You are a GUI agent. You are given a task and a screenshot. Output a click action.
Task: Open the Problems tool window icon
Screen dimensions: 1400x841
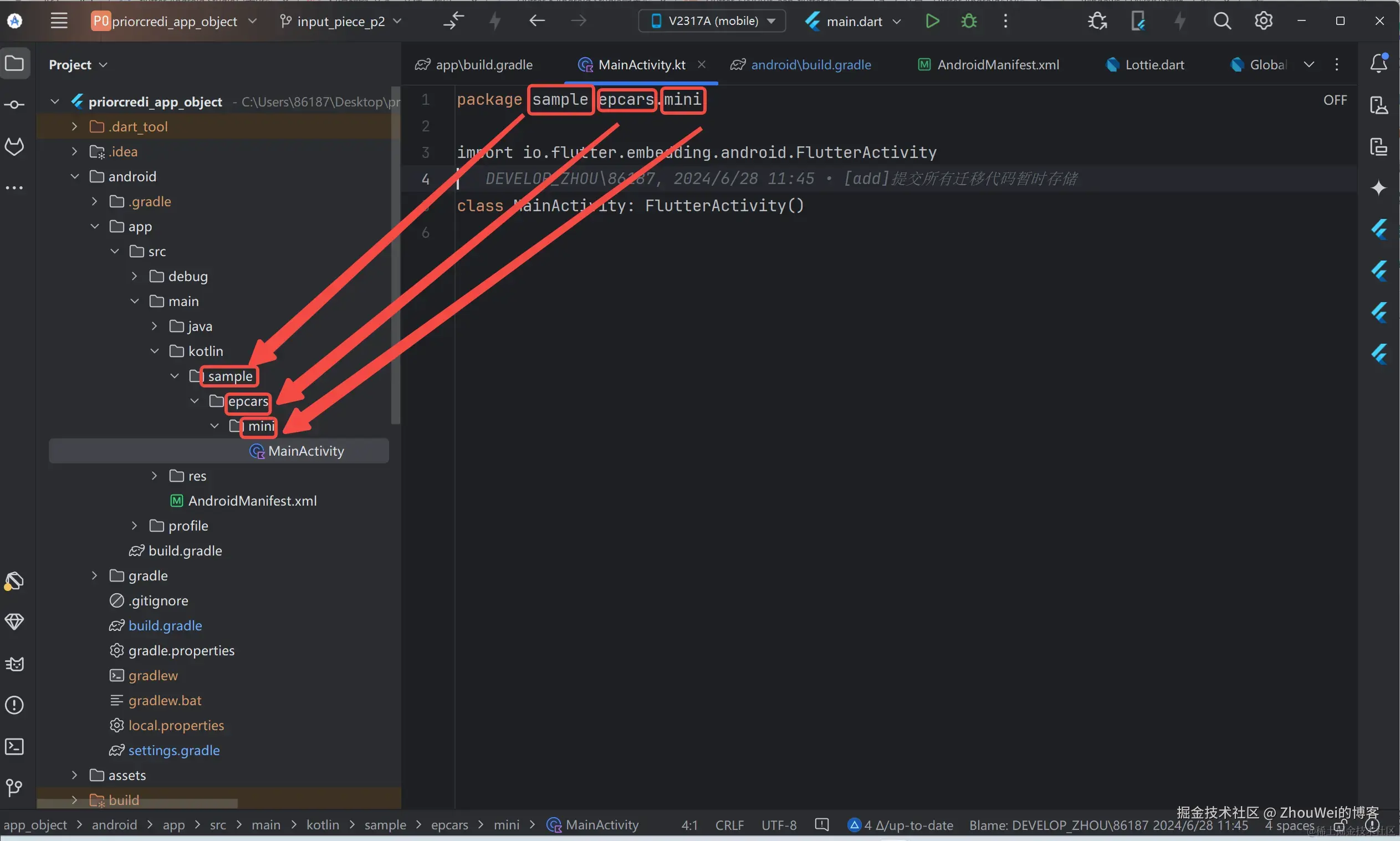click(x=14, y=706)
